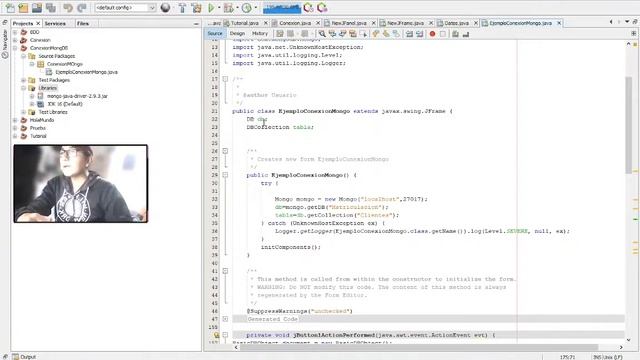Image resolution: width=640 pixels, height=360 pixels.
Task: Click the blue memory usage bar
Action: (282, 8)
